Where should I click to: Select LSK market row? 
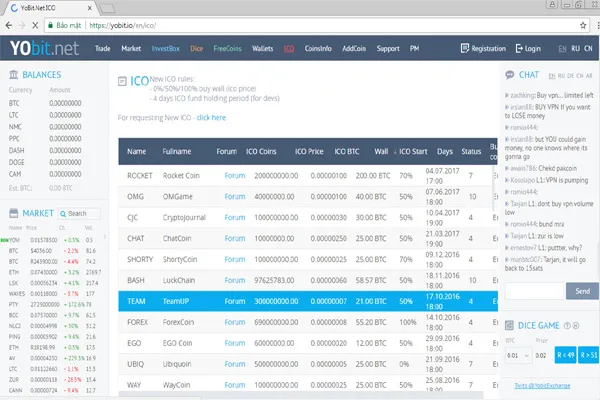55,283
